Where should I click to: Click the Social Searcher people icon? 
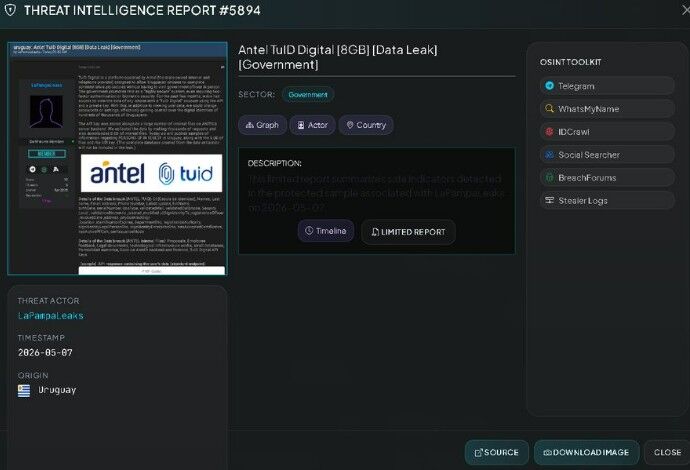(x=549, y=154)
